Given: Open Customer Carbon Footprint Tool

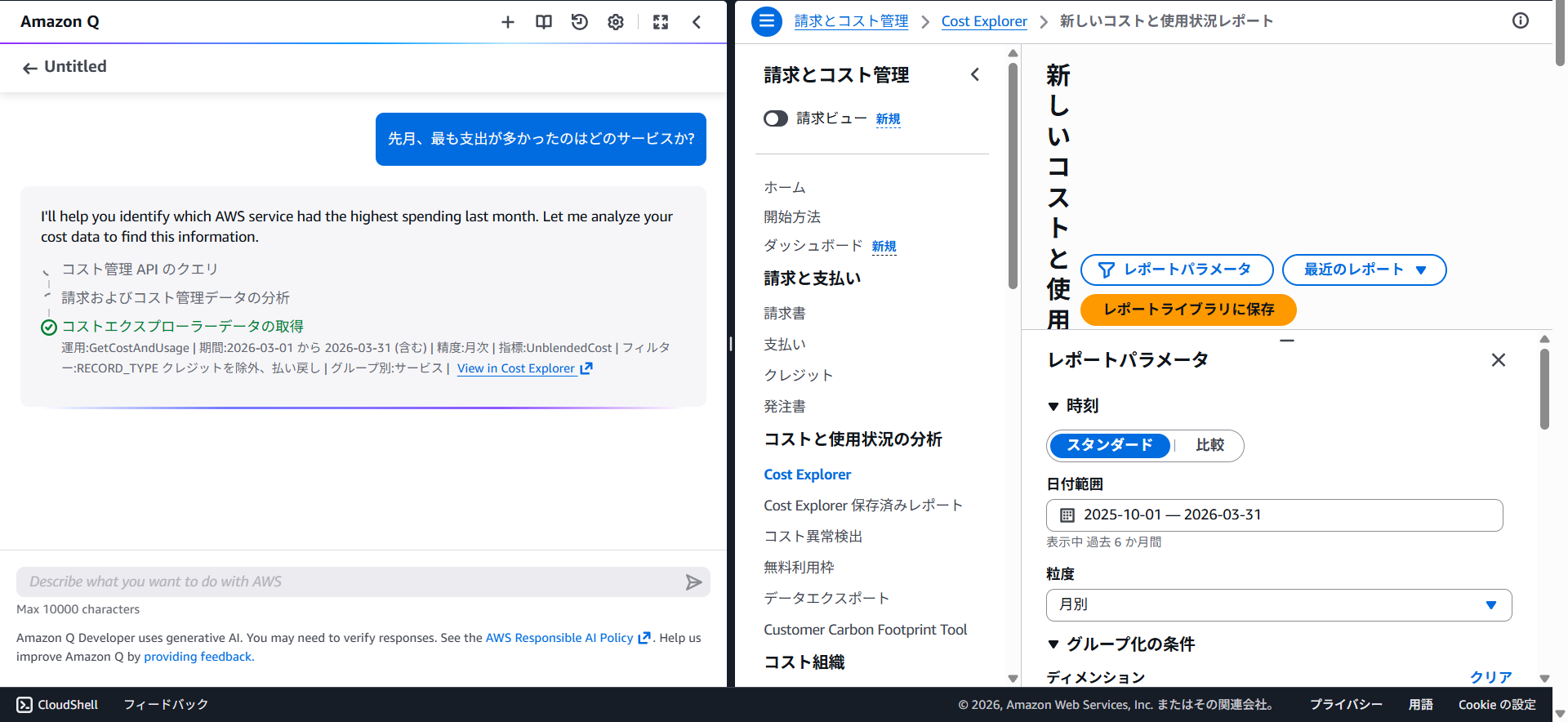Looking at the screenshot, I should point(866,630).
